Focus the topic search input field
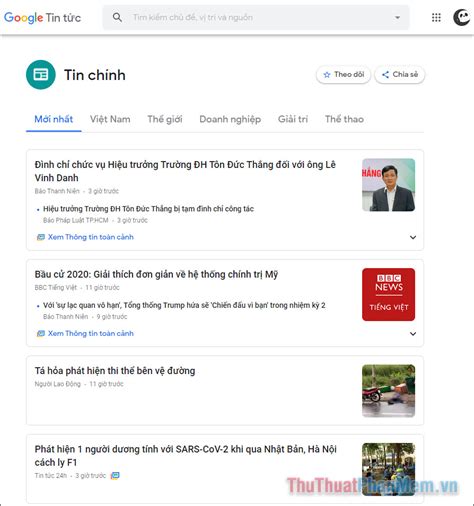This screenshot has width=474, height=506. pos(257,17)
